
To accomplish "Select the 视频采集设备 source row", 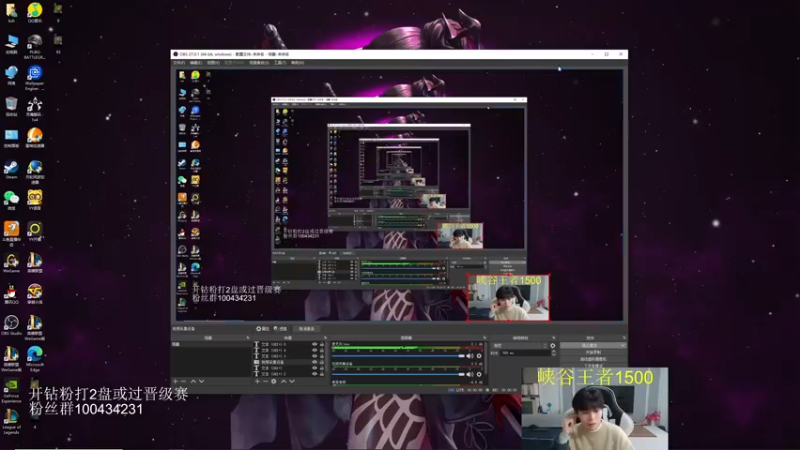I will point(289,362).
